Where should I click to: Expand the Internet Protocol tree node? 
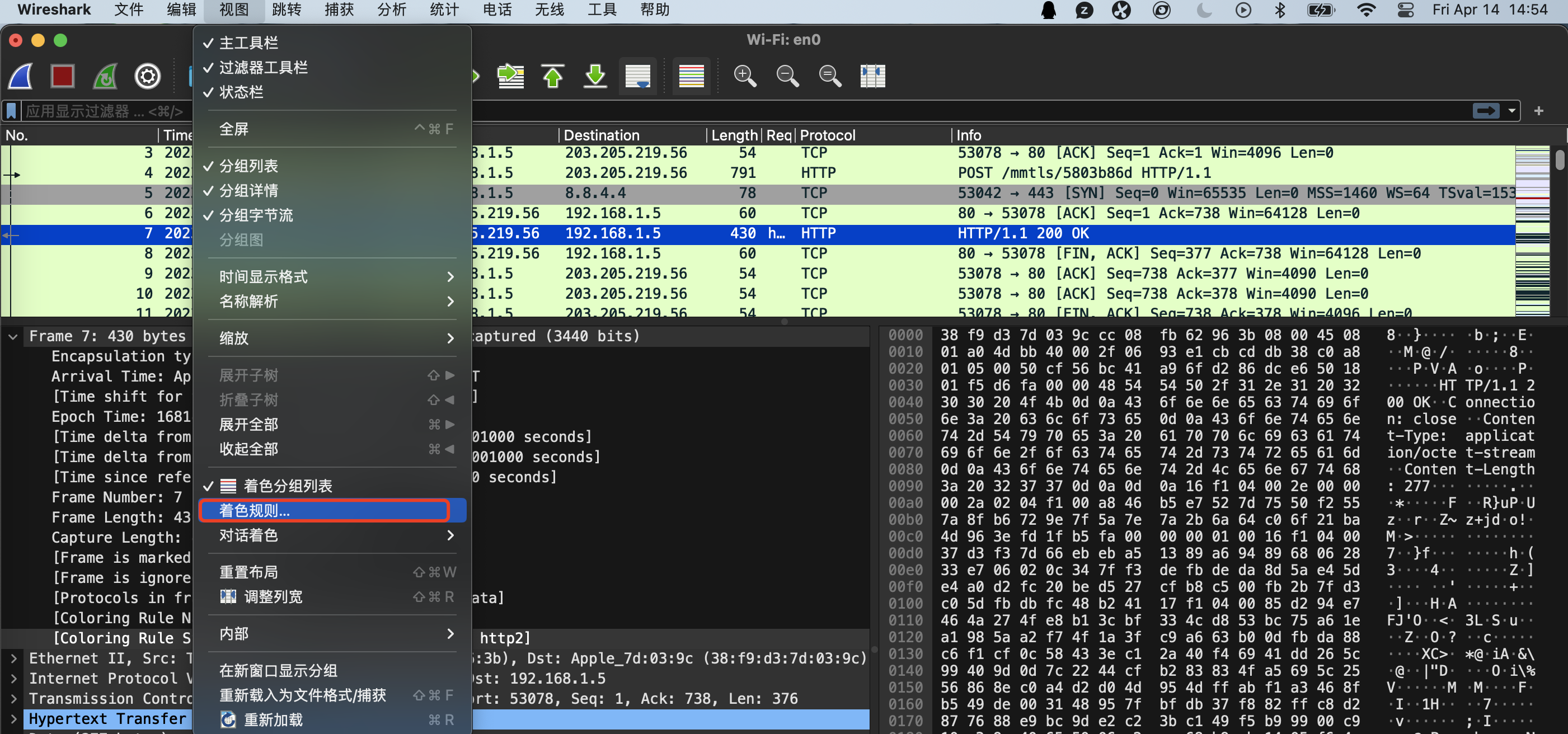click(x=13, y=679)
